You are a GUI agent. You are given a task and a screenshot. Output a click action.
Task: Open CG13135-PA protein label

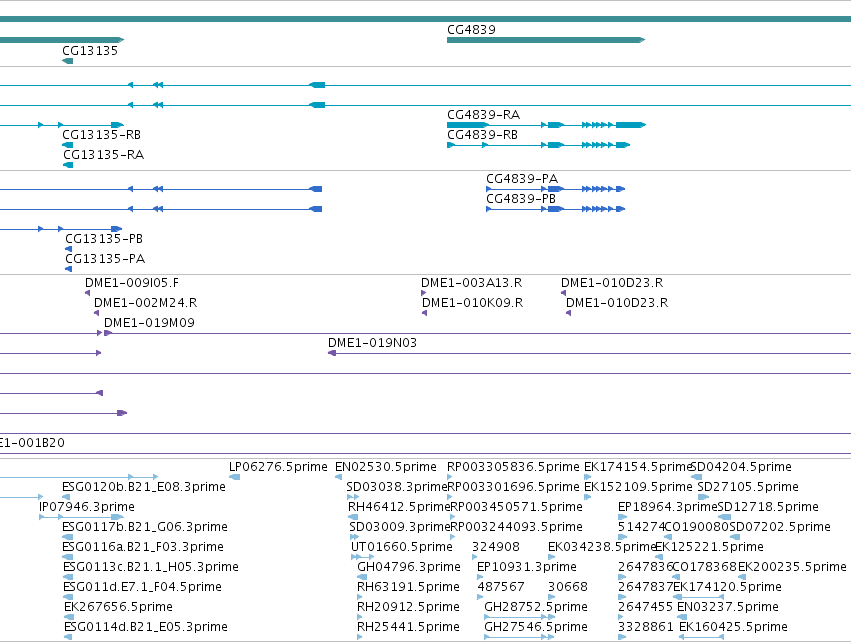[105, 259]
